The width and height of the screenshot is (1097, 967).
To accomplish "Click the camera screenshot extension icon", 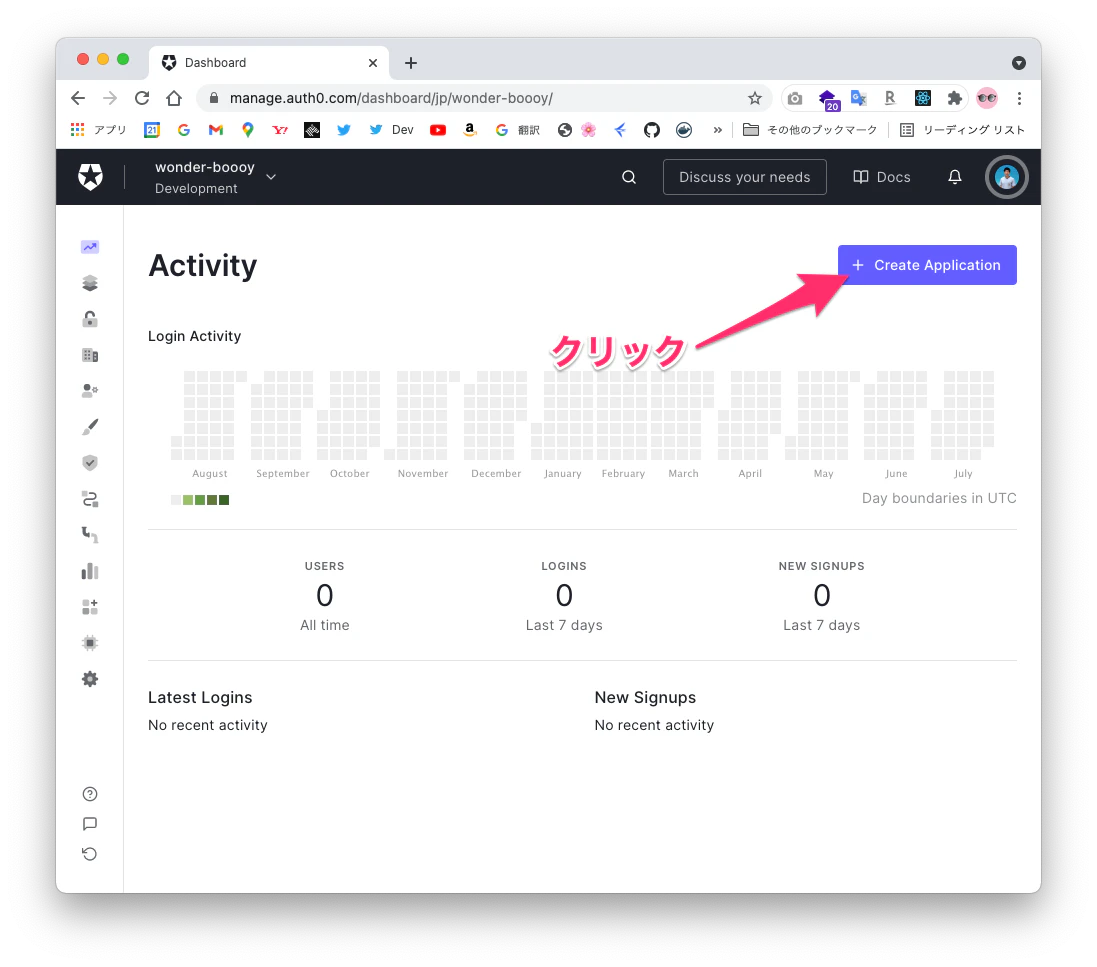I will [x=795, y=98].
